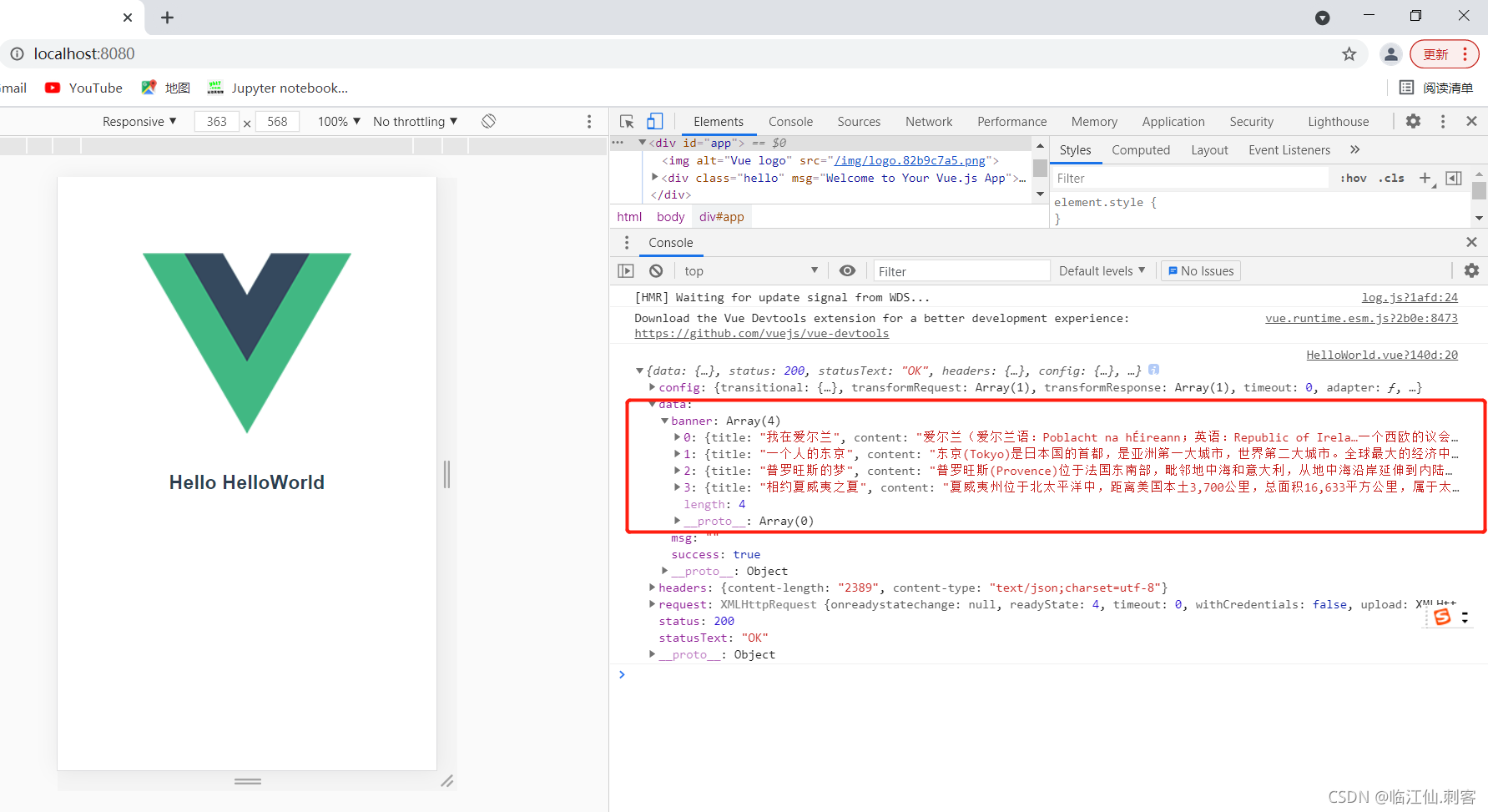The width and height of the screenshot is (1488, 812).
Task: Add new style rule plus icon
Action: pos(1425,178)
